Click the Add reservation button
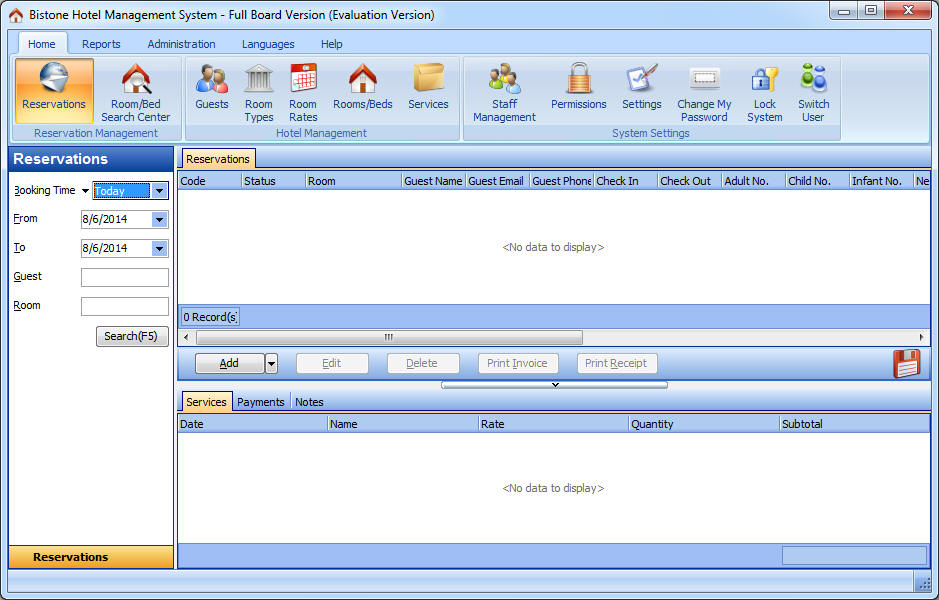Screen dimensions: 939x600 [x=229, y=364]
